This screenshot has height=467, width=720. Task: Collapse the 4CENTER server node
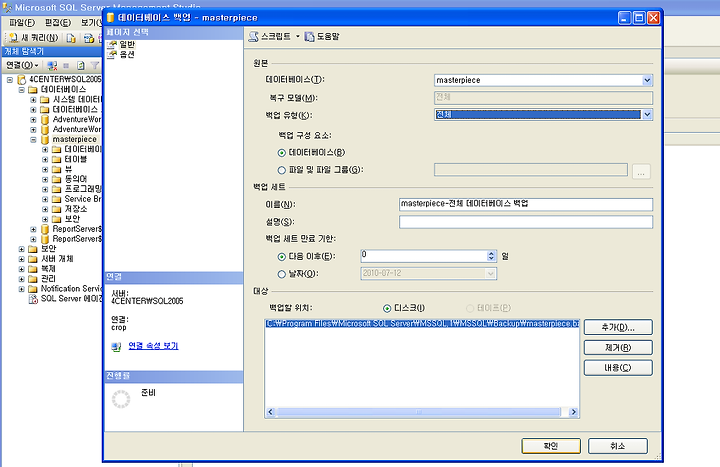(x=10, y=79)
